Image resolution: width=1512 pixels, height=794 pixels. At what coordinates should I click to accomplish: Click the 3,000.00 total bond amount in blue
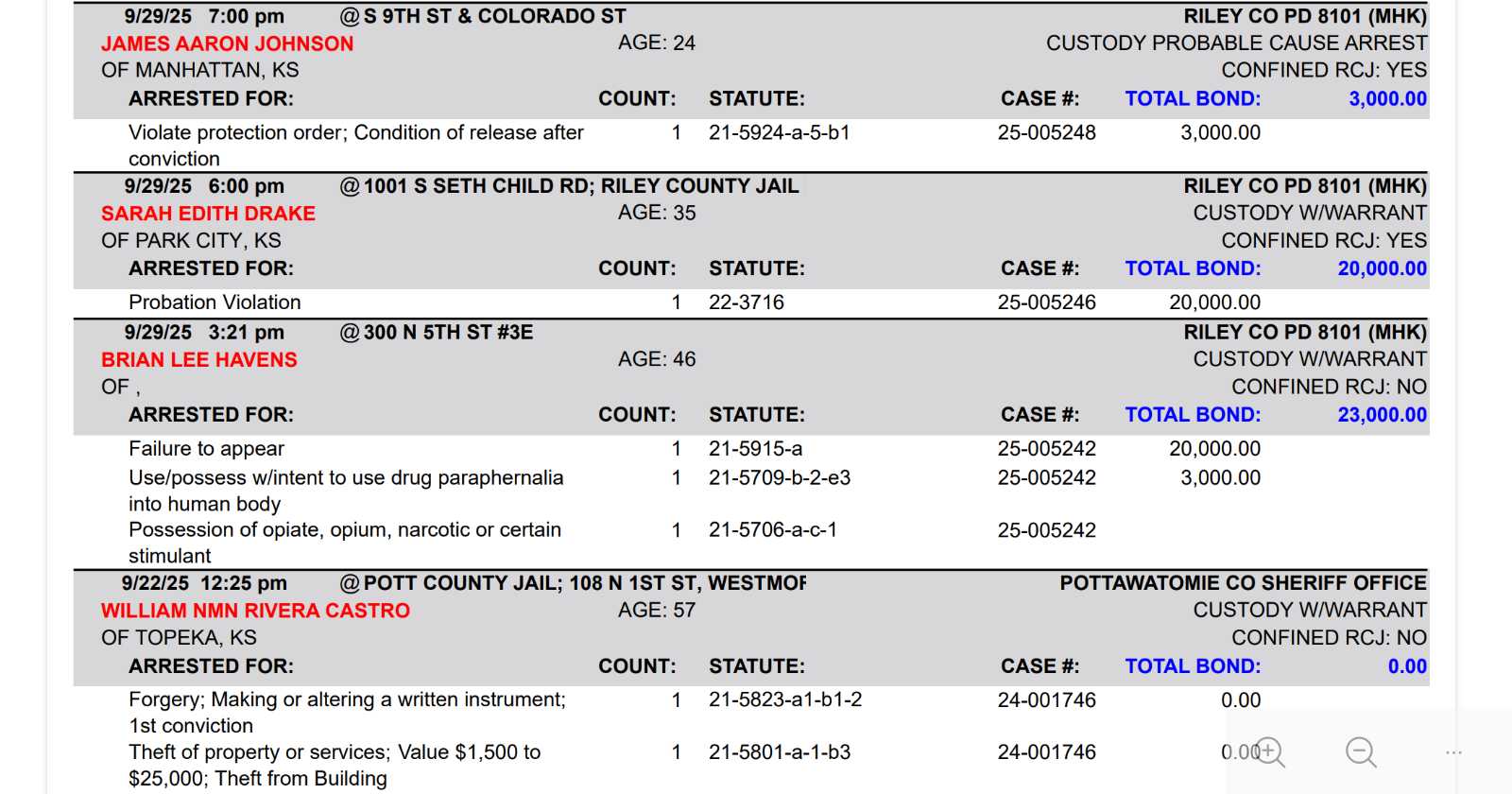(1387, 98)
